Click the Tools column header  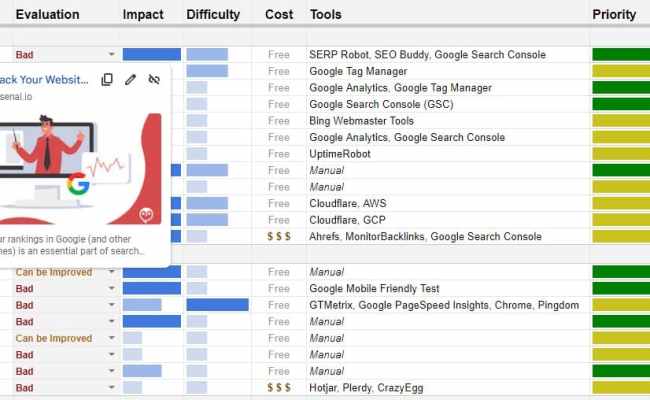325,15
